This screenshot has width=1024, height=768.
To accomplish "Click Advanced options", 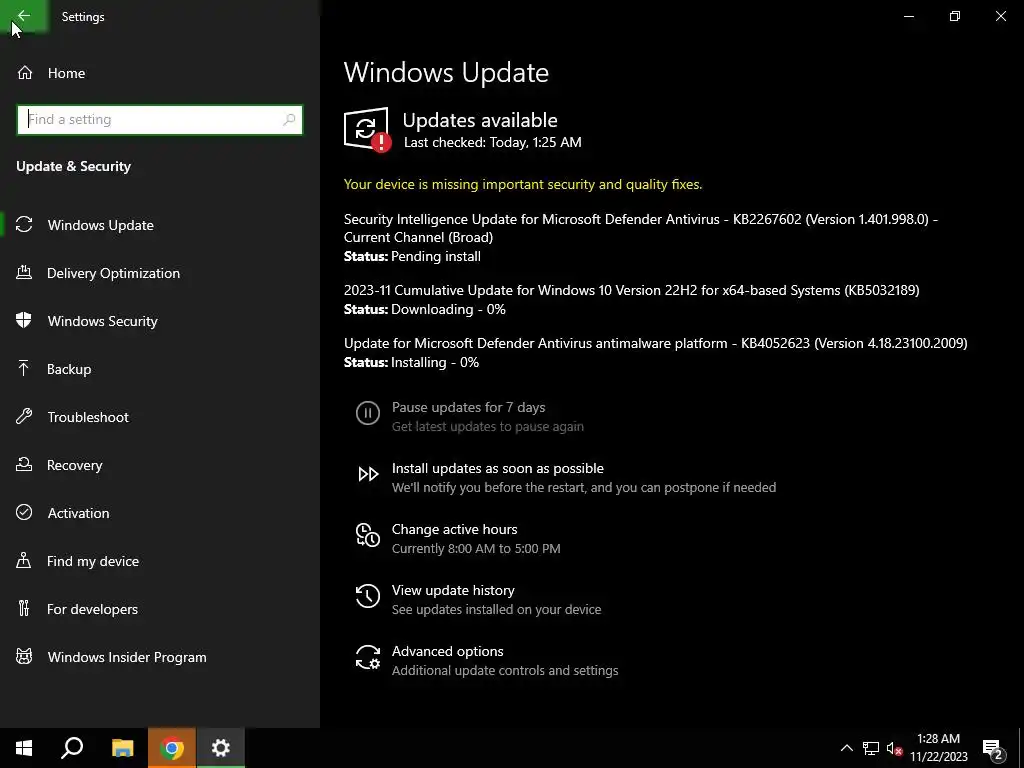I will pos(447,651).
